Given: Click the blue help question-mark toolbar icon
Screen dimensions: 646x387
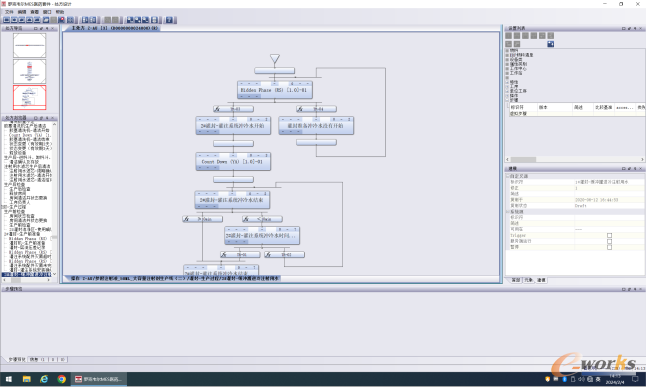Looking at the screenshot, I should [169, 20].
